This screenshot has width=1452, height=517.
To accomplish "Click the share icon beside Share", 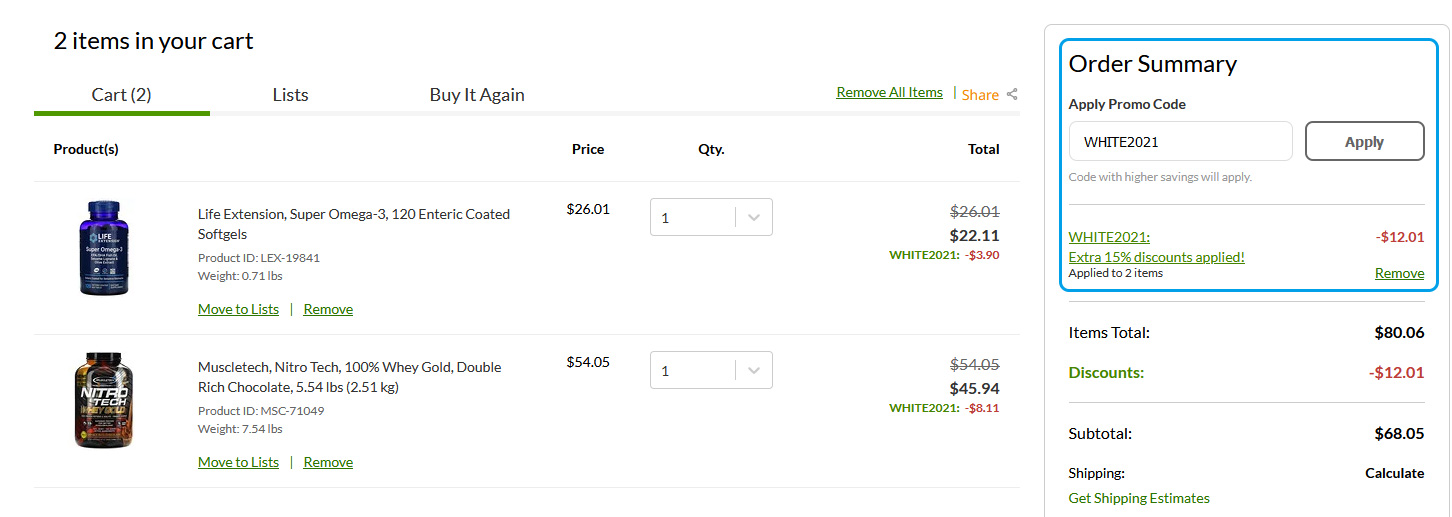I will pos(1012,94).
